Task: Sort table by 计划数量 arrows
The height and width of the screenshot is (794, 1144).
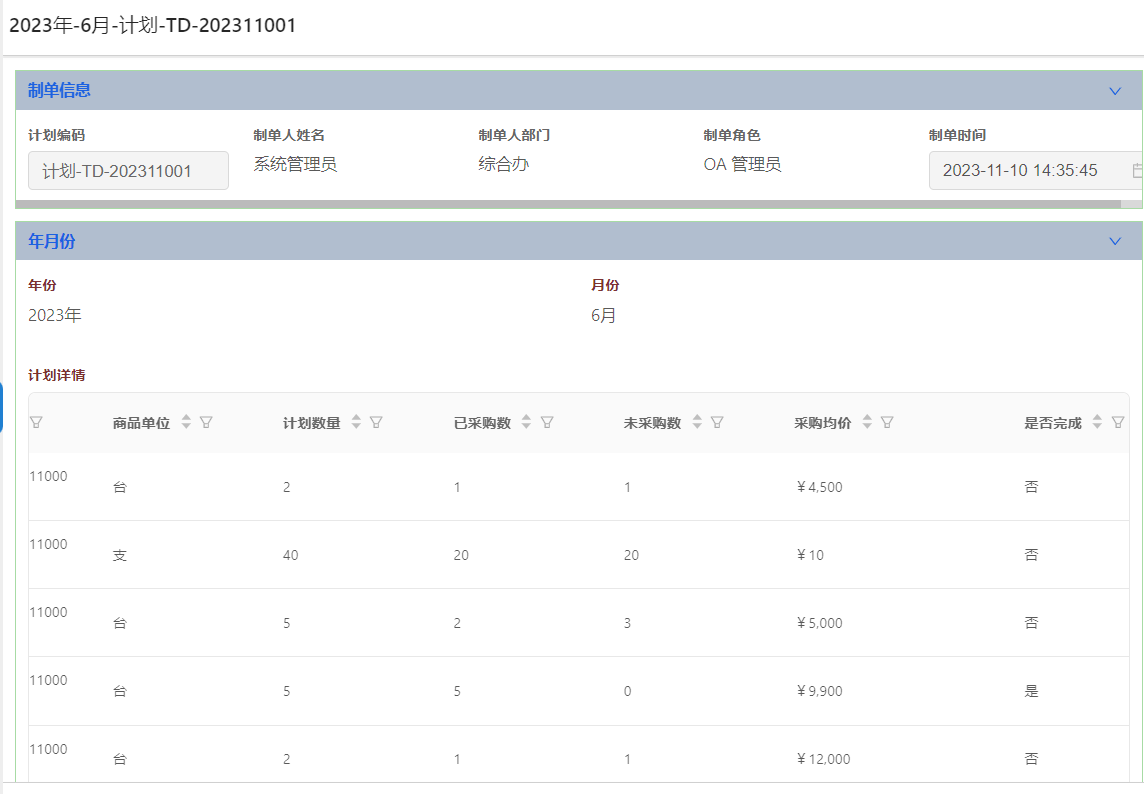Action: 356,423
